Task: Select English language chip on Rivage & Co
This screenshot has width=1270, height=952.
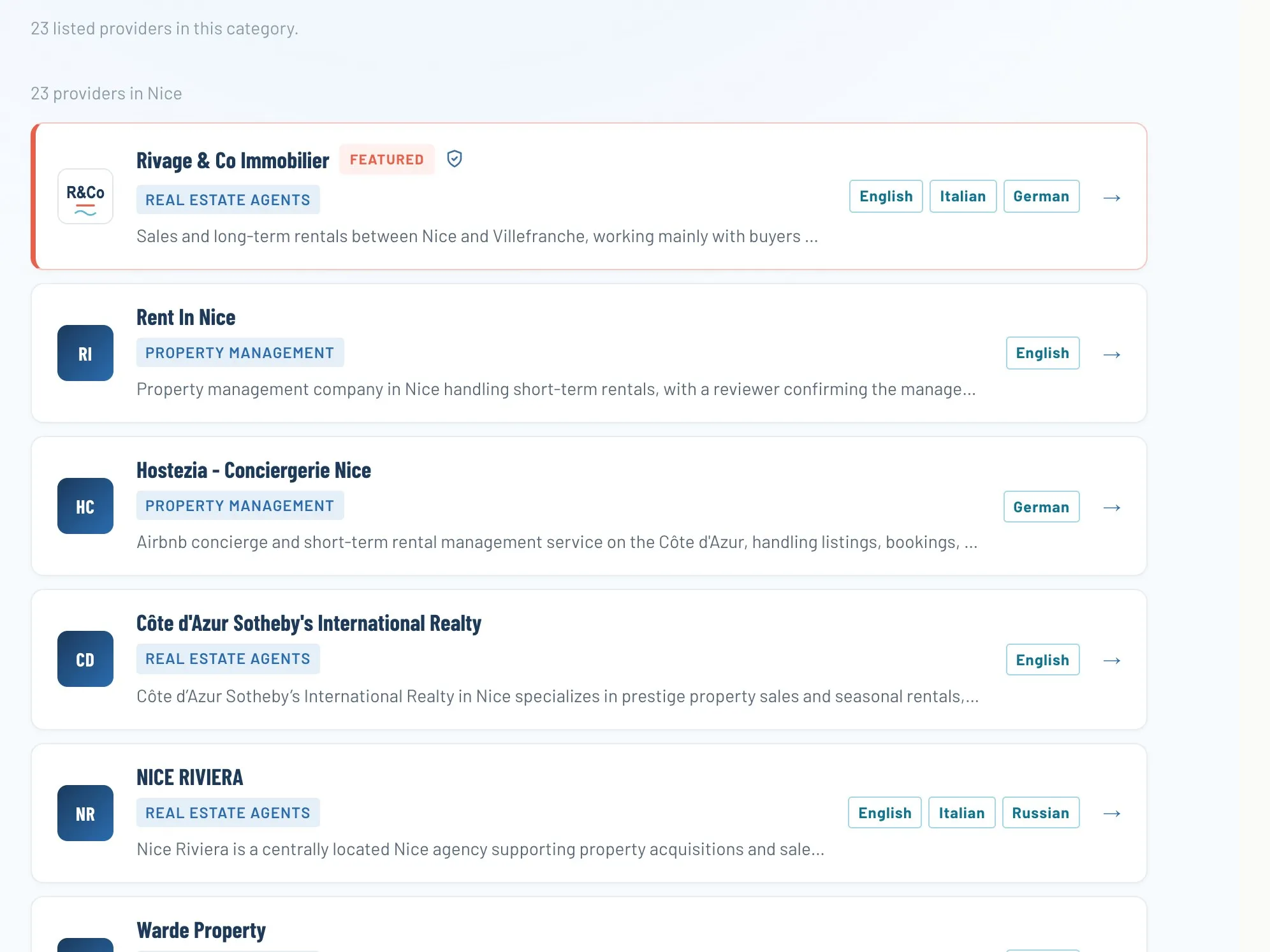Action: tap(886, 196)
